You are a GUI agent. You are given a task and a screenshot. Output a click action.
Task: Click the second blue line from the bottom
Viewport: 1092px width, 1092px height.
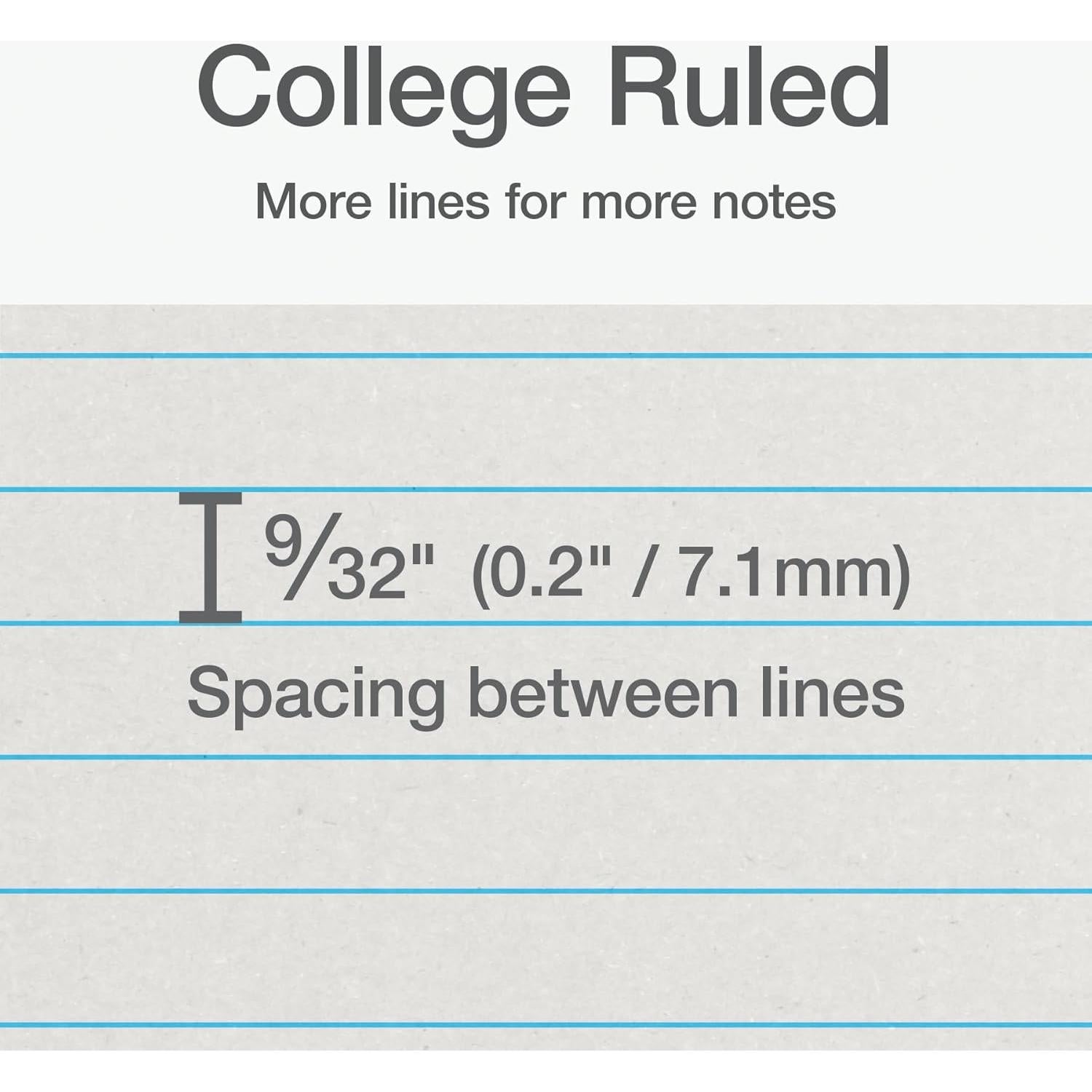point(546,890)
